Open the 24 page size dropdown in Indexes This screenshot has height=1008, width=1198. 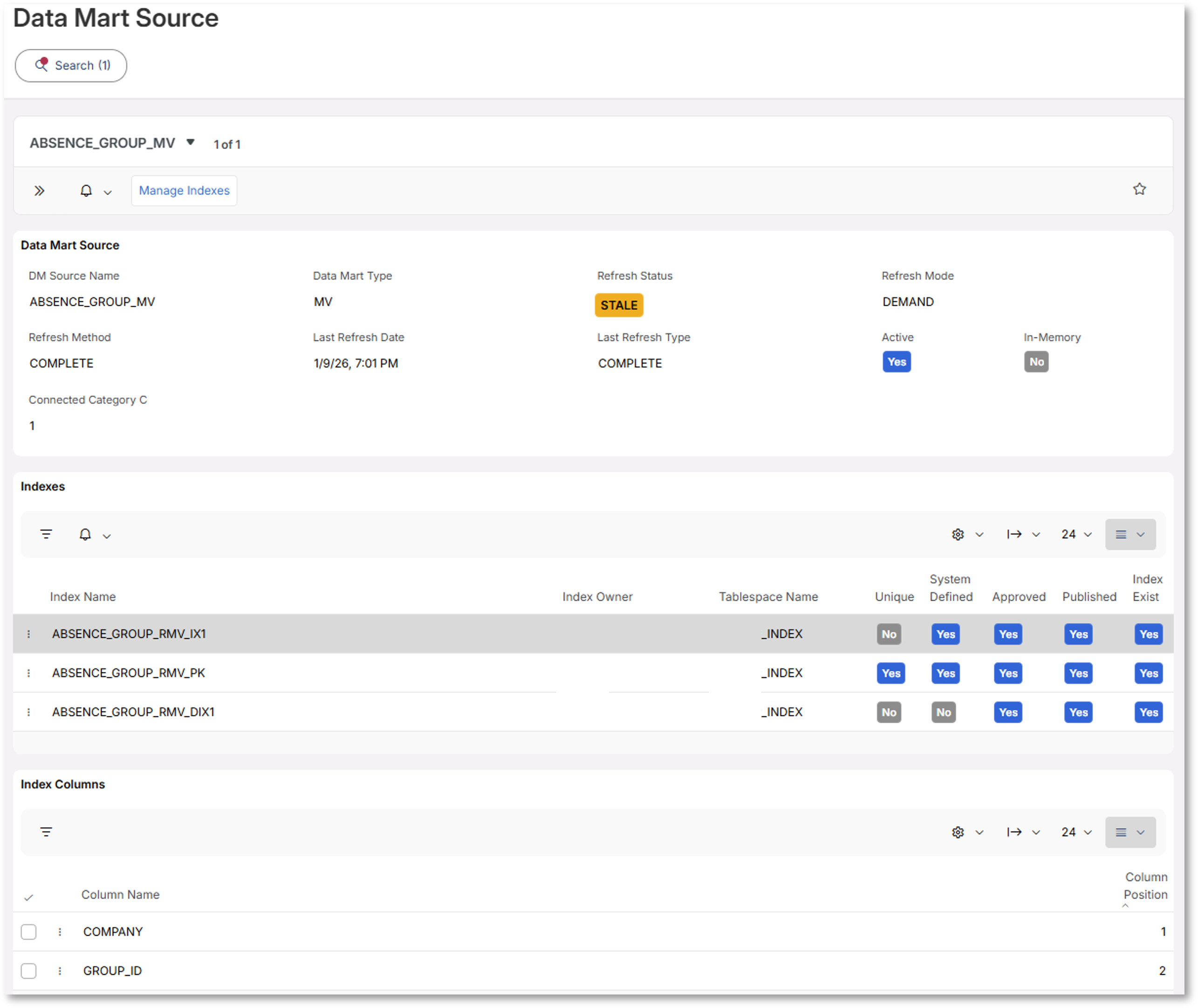coord(1076,534)
